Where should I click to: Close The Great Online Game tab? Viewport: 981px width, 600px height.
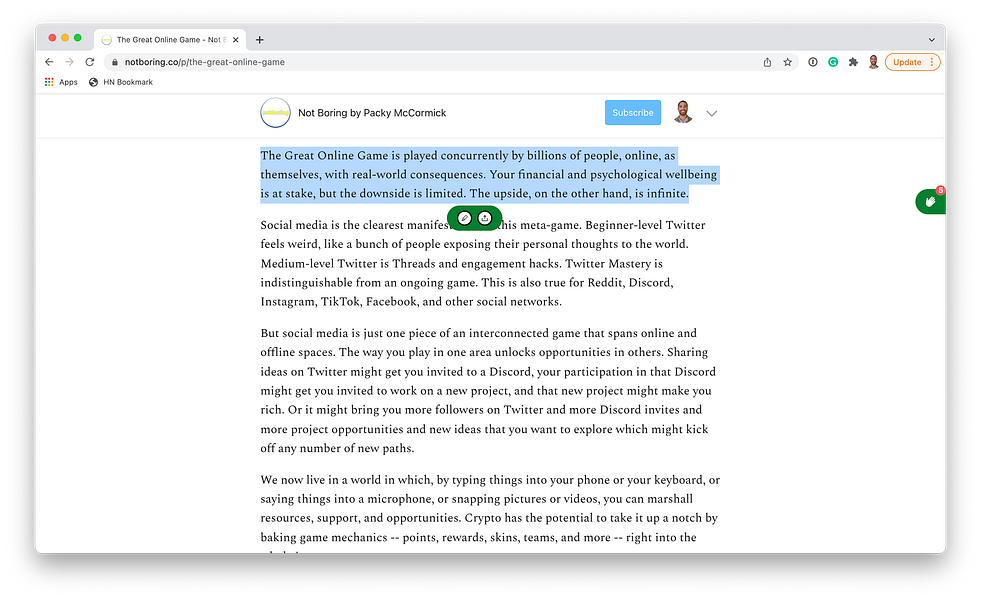tap(235, 39)
